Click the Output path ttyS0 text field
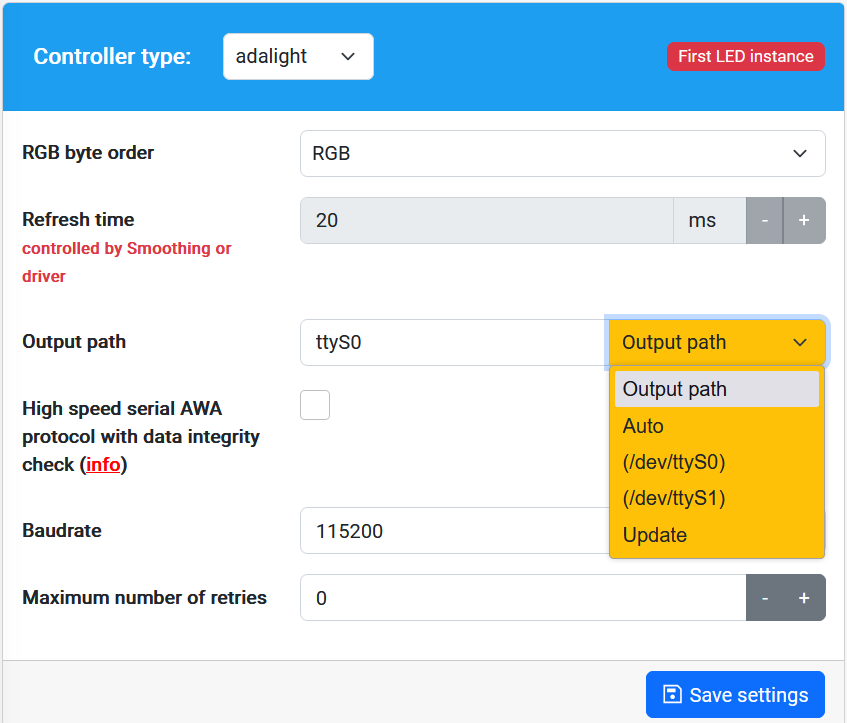Image resolution: width=847 pixels, height=723 pixels. tap(453, 342)
